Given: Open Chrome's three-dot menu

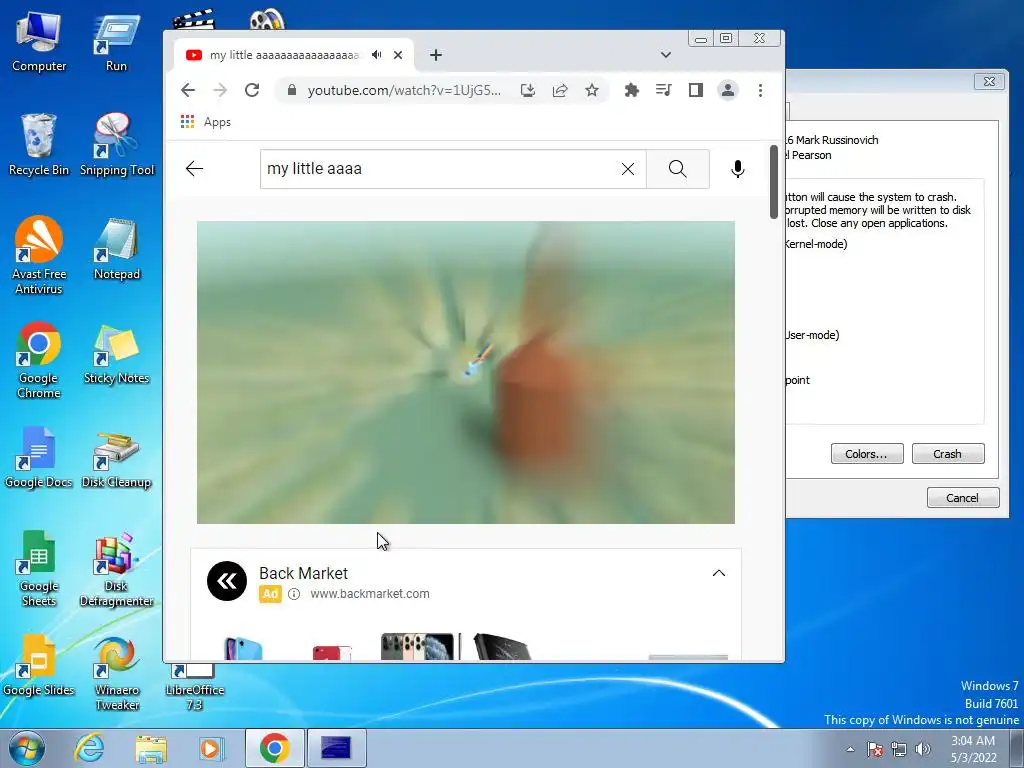Looking at the screenshot, I should click(x=760, y=90).
